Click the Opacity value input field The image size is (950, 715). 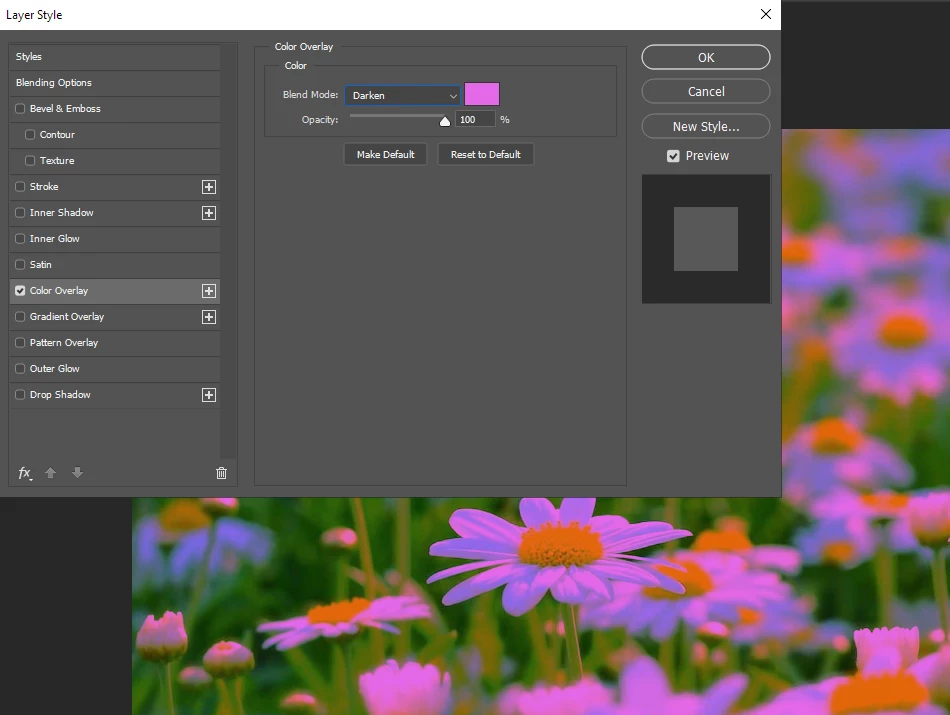pyautogui.click(x=475, y=120)
